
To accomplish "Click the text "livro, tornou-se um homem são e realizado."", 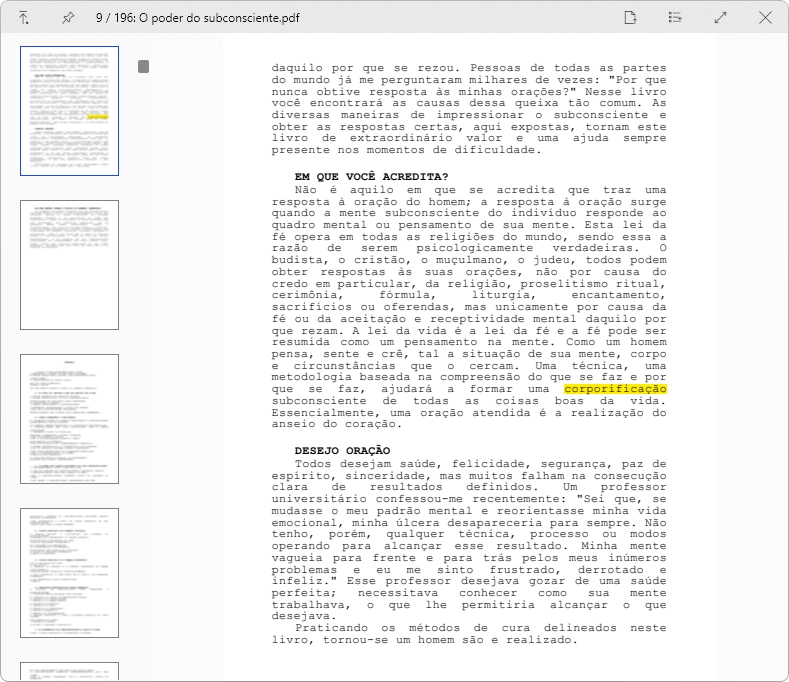I will tap(425, 640).
